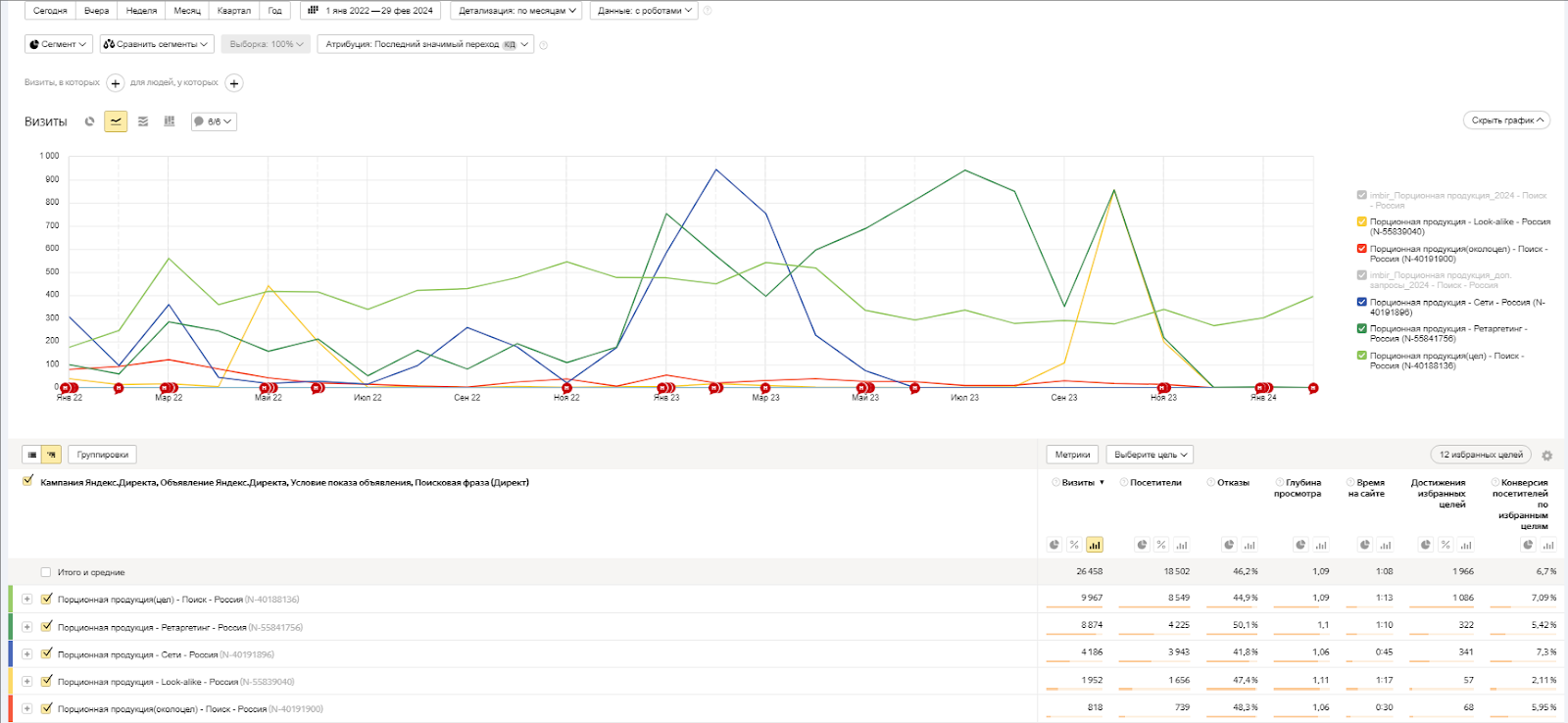
Task: Expand the Порционная продукция Look-alike row
Action: tap(26, 681)
